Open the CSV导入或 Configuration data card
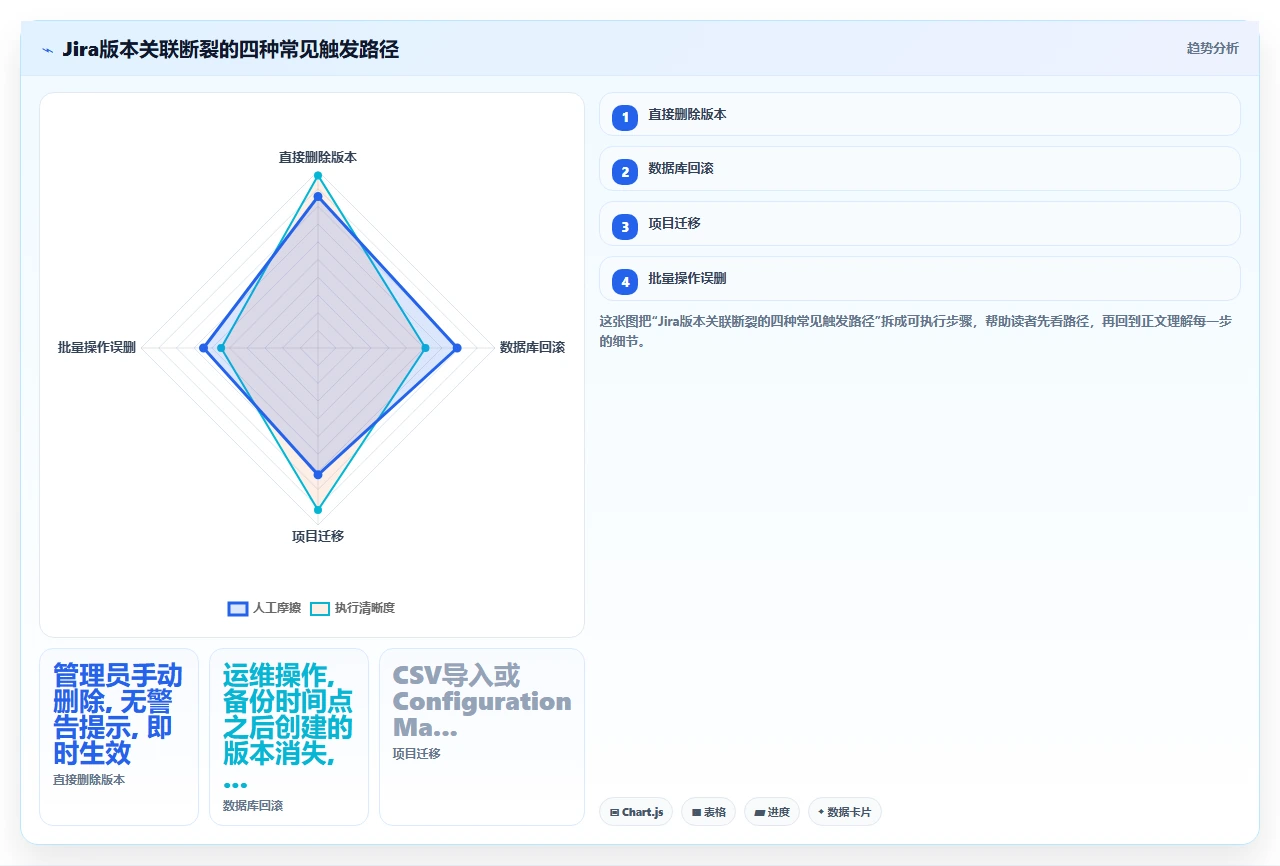 pos(482,737)
